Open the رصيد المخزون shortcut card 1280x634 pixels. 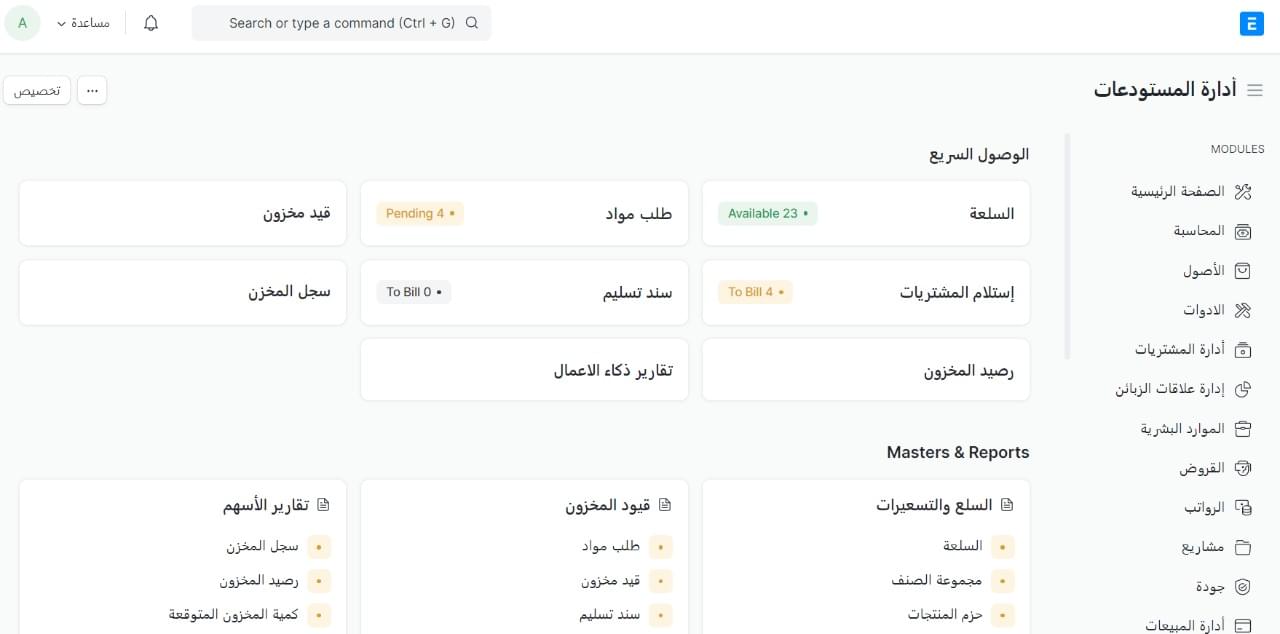[866, 370]
